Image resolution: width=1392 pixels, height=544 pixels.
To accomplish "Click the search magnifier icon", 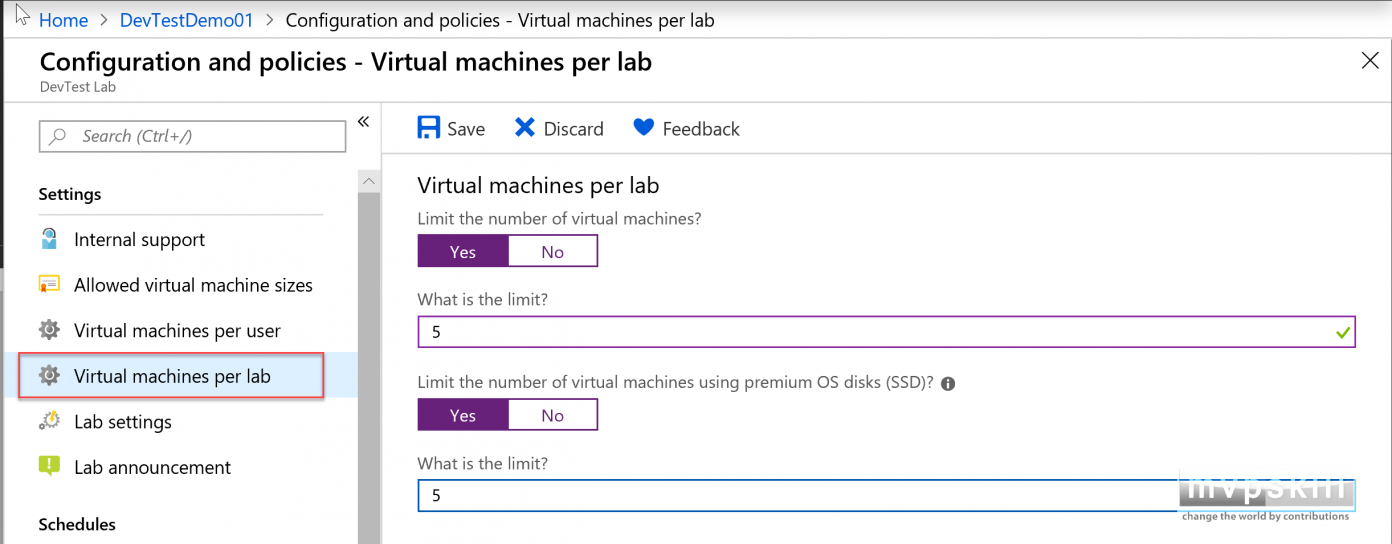I will coord(58,136).
